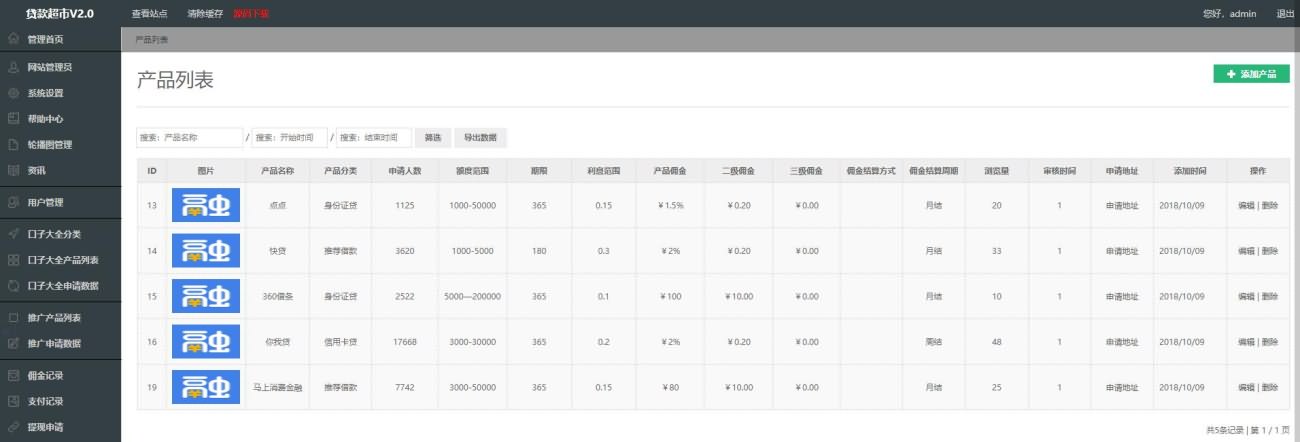Click the user icon beside 网站管理员
Viewport: 1300px width, 442px height.
13,67
